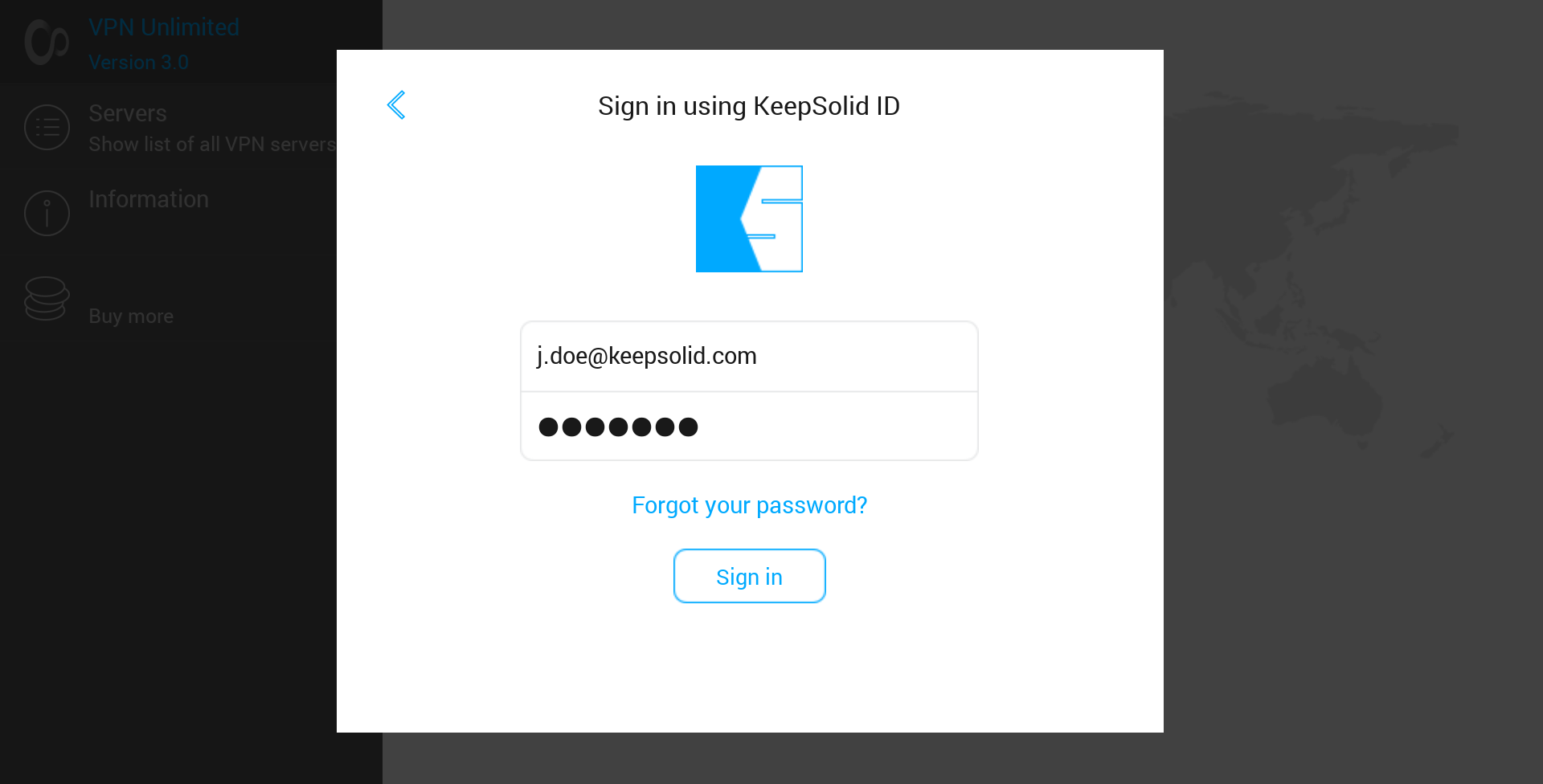The height and width of the screenshot is (784, 1543).
Task: Focus the email field with j.doe@keepsolid.com
Action: pos(748,356)
